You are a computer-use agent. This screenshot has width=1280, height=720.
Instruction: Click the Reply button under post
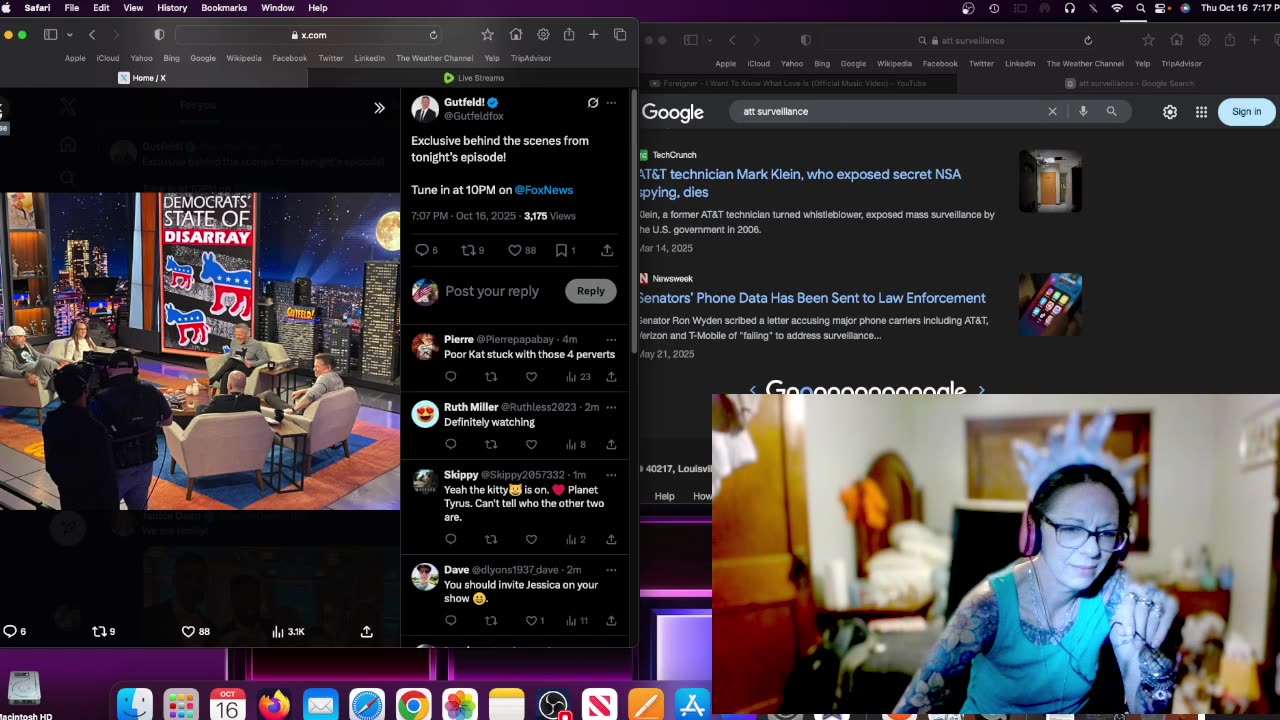590,291
